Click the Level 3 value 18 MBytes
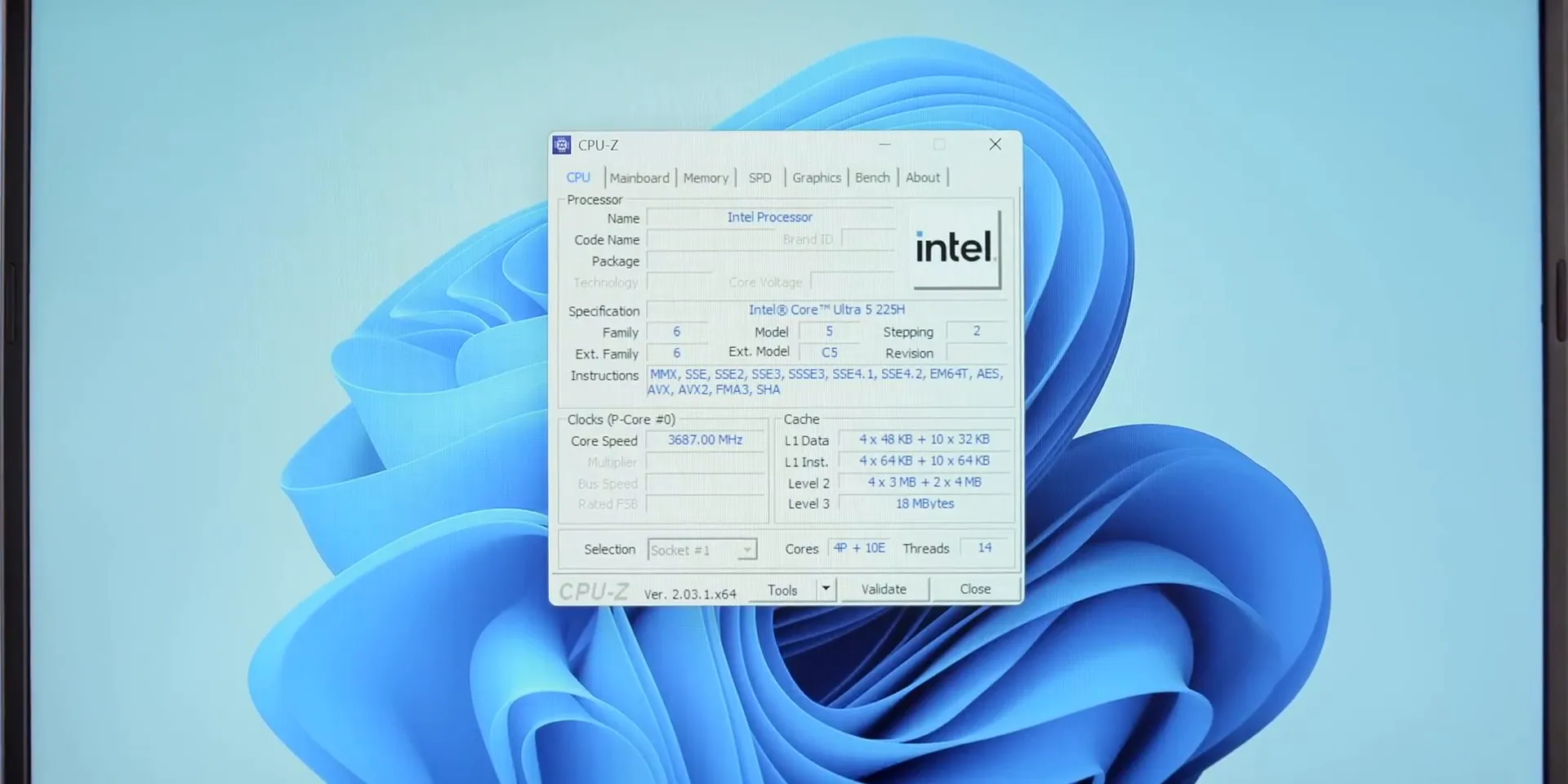This screenshot has height=784, width=1568. 924,503
